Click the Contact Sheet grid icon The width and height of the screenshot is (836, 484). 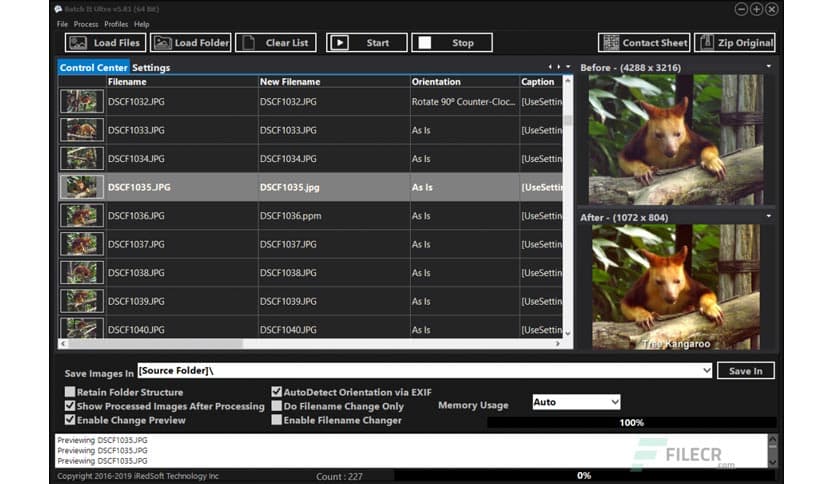(x=611, y=43)
